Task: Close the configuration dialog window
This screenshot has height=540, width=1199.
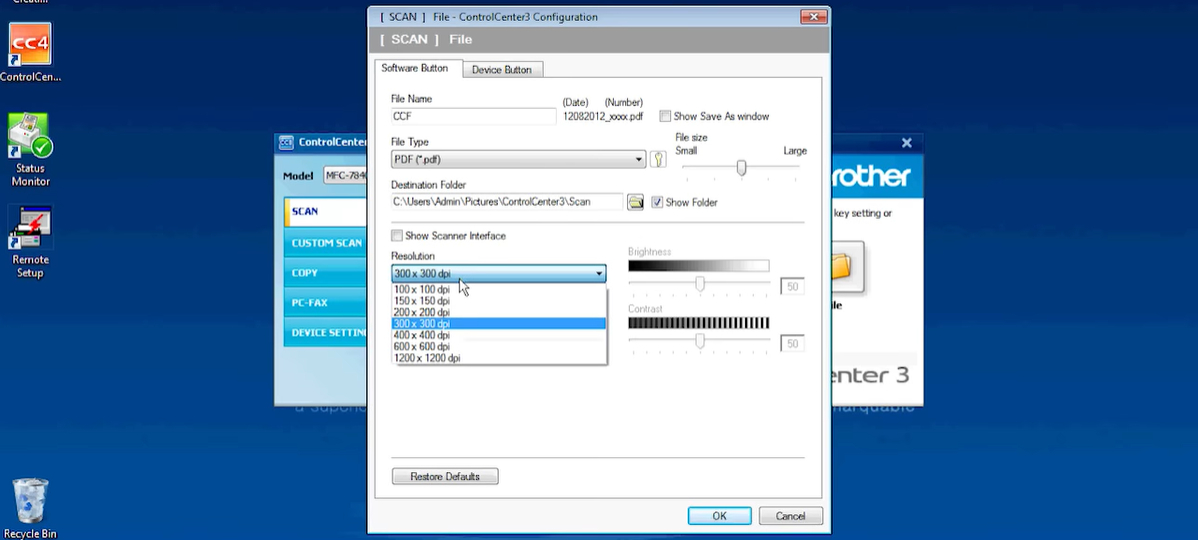Action: [814, 16]
